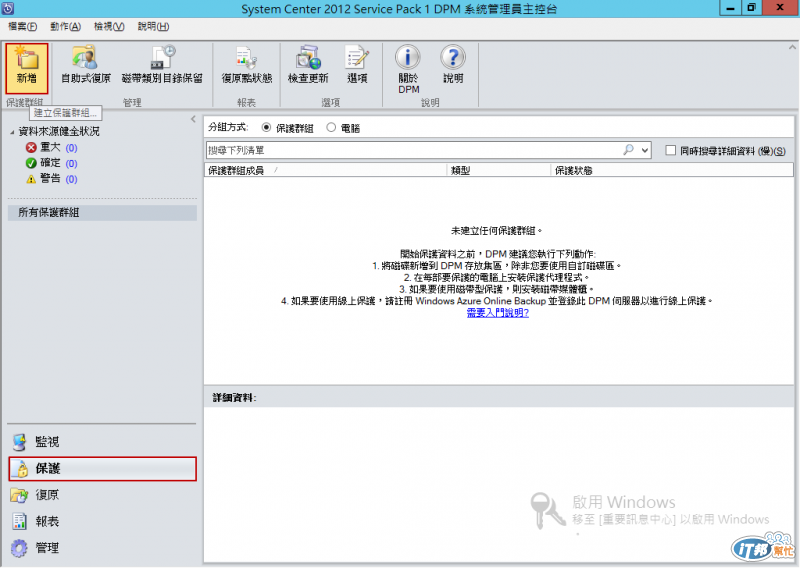Enable 同時搜尋詳細資料 checkbox
Viewport: 800px width, 568px height.
pyautogui.click(x=671, y=150)
